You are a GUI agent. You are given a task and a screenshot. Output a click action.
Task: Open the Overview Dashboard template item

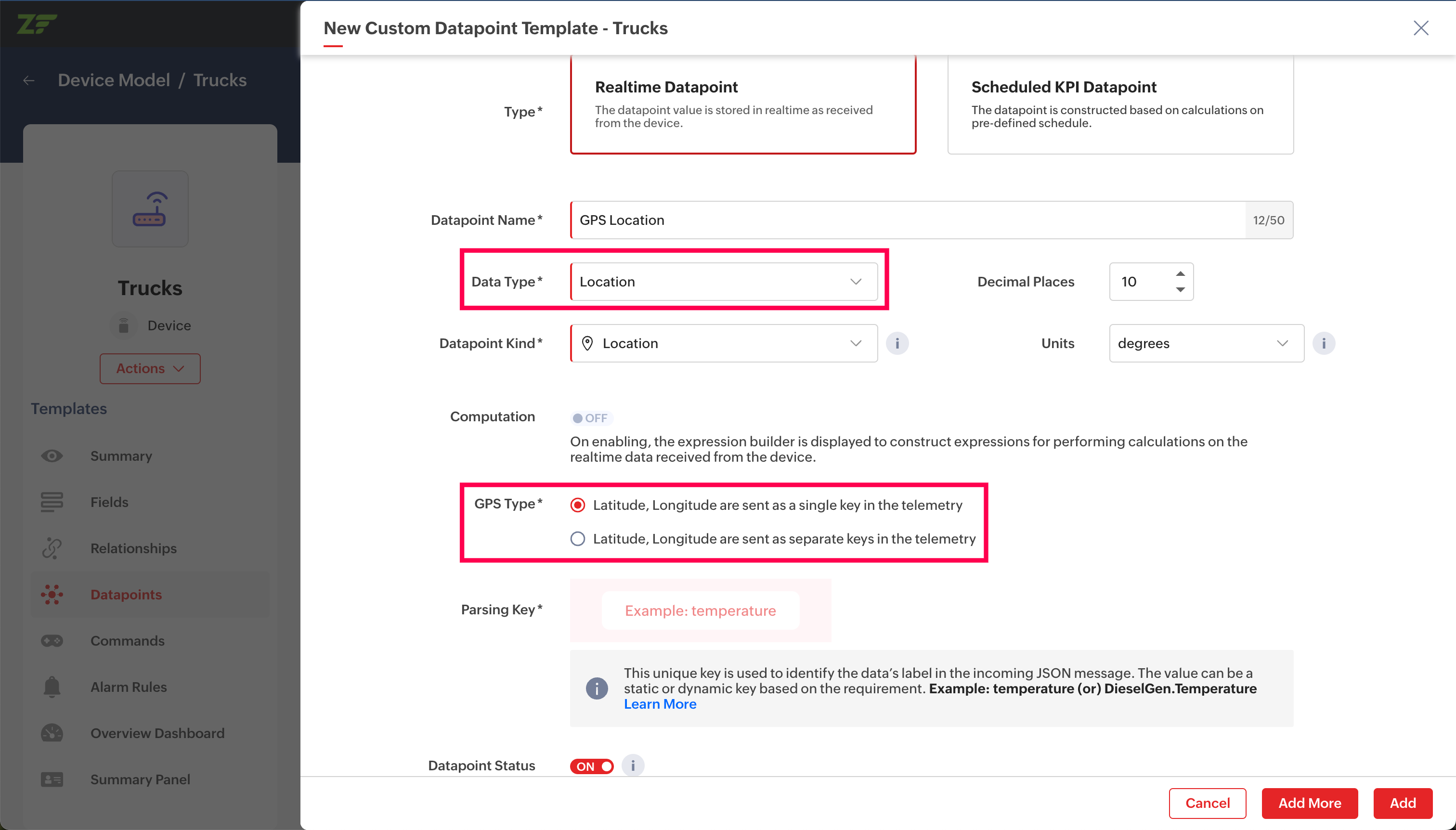coord(157,733)
